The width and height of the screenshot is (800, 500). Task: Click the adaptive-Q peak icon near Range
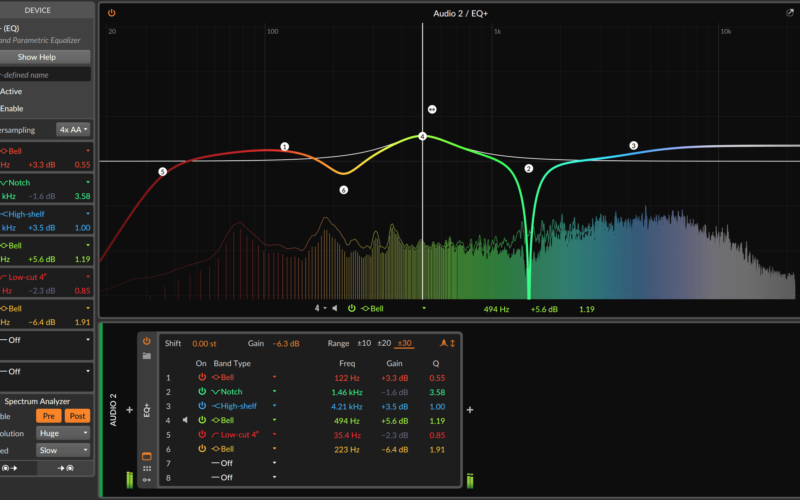[443, 343]
